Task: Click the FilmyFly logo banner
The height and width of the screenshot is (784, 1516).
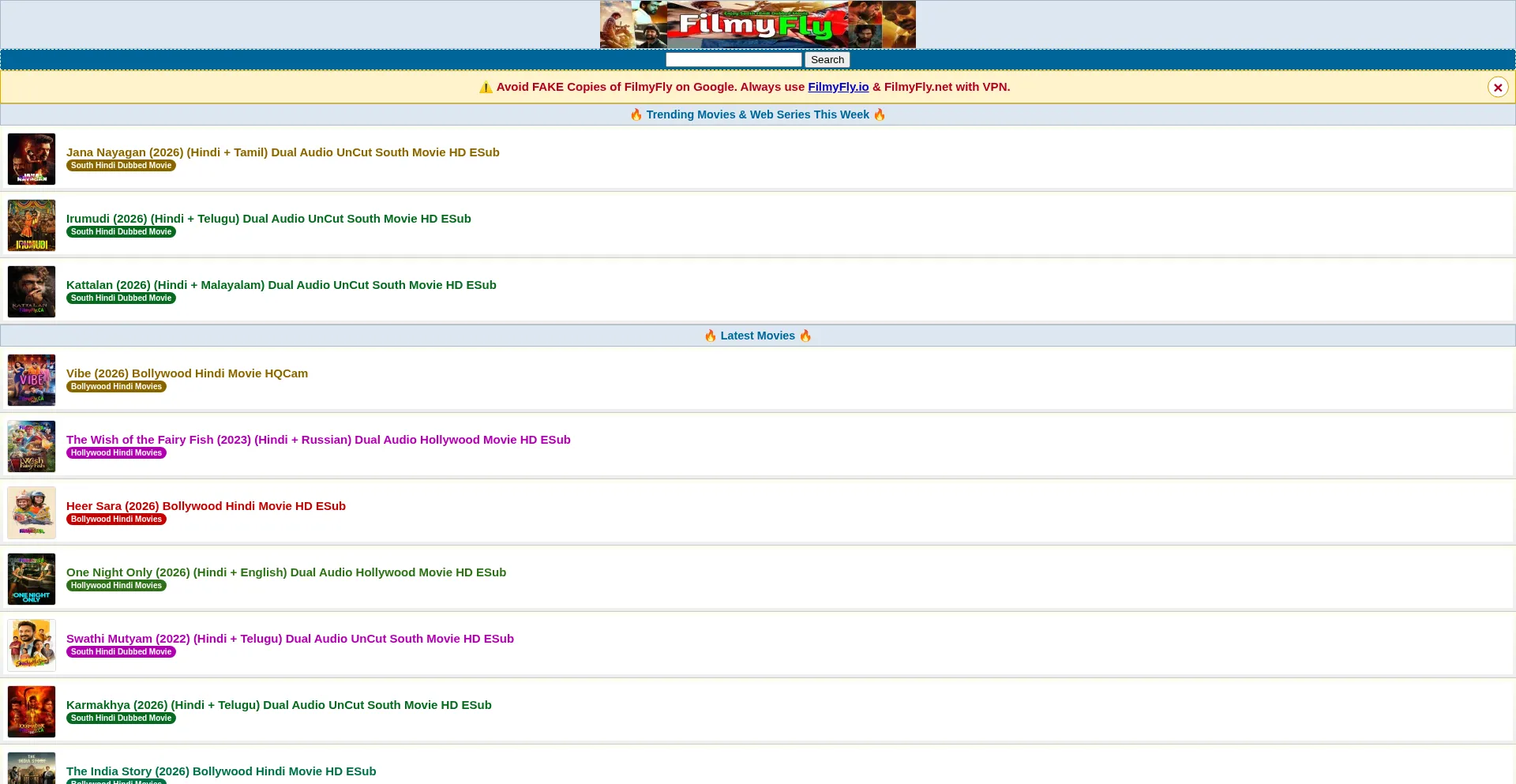Action: pyautogui.click(x=757, y=24)
